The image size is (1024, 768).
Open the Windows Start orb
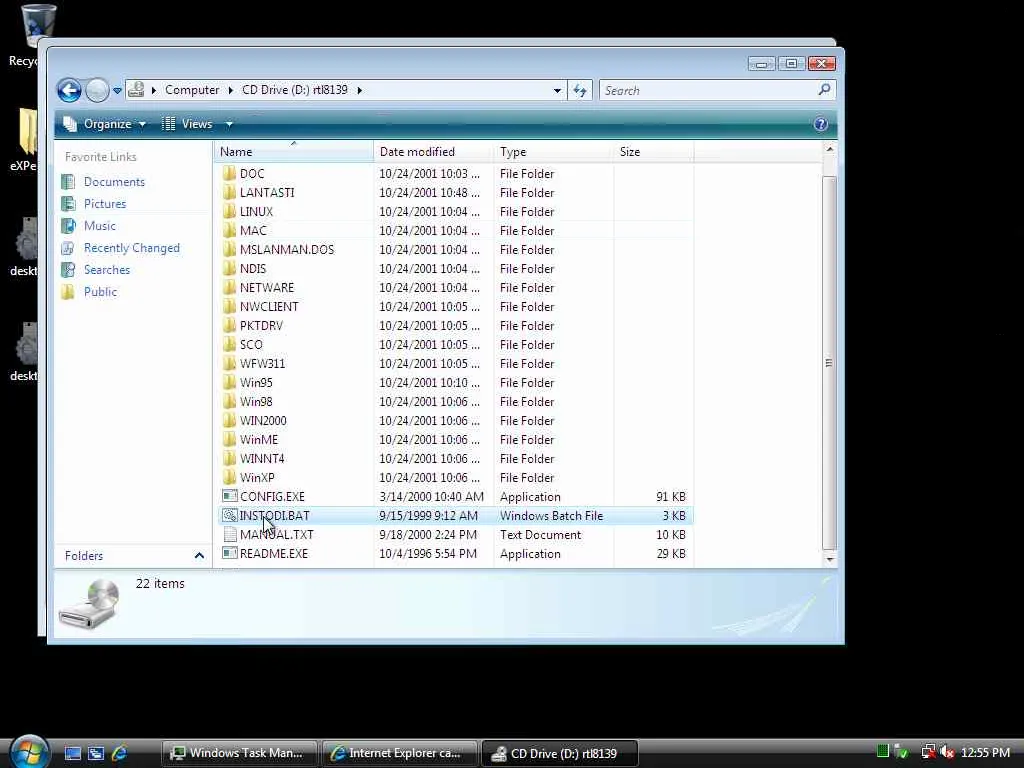coord(29,751)
